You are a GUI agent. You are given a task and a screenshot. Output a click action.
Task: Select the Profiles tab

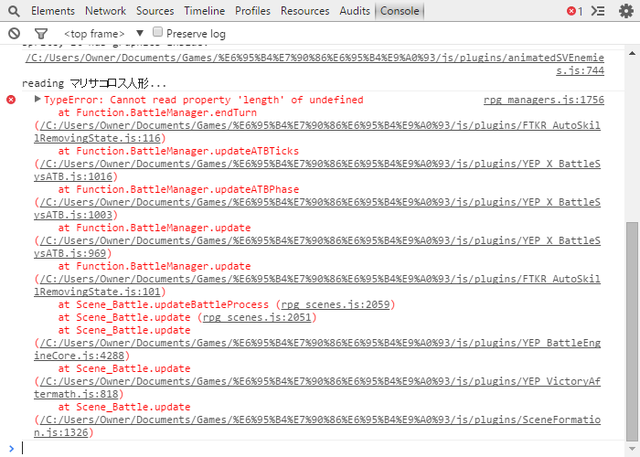(253, 11)
